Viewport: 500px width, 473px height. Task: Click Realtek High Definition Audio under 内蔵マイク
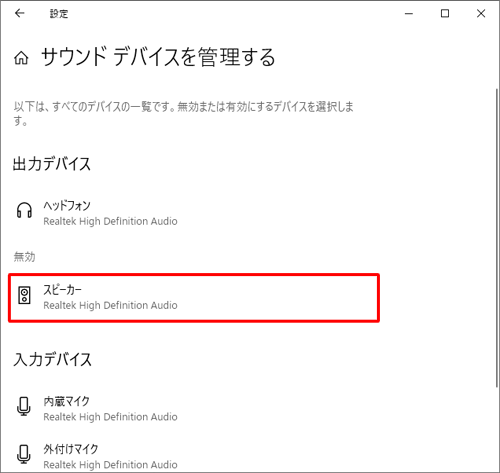click(110, 417)
